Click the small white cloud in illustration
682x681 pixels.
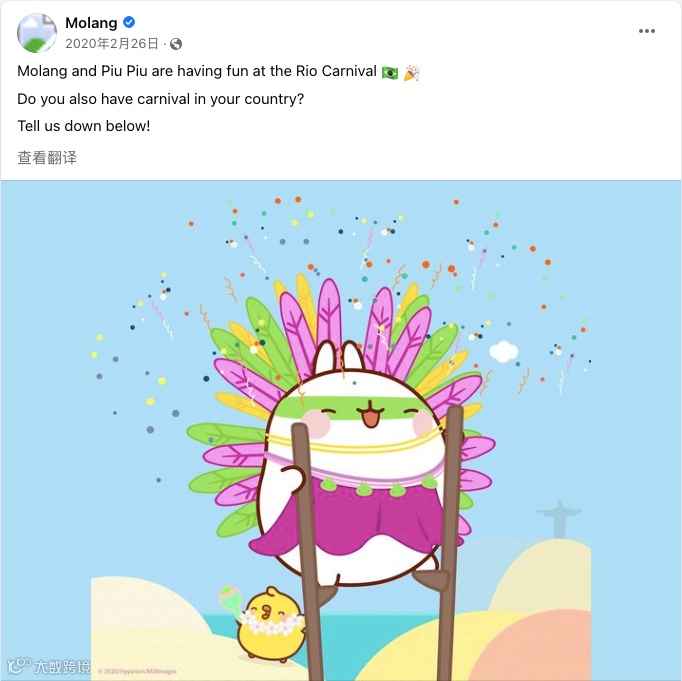504,351
